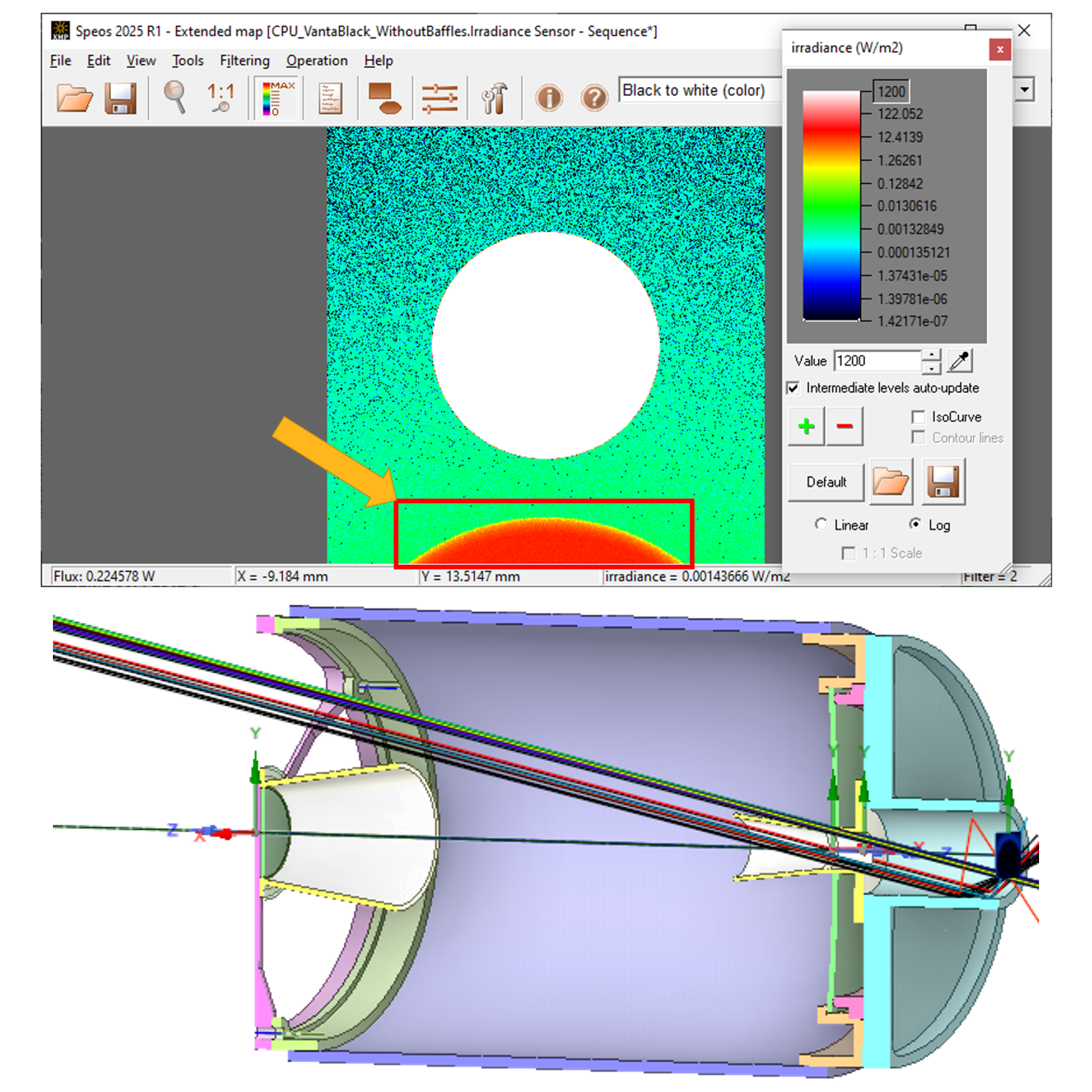
Task: Increase Value using the spinner up arrow
Action: 931,355
